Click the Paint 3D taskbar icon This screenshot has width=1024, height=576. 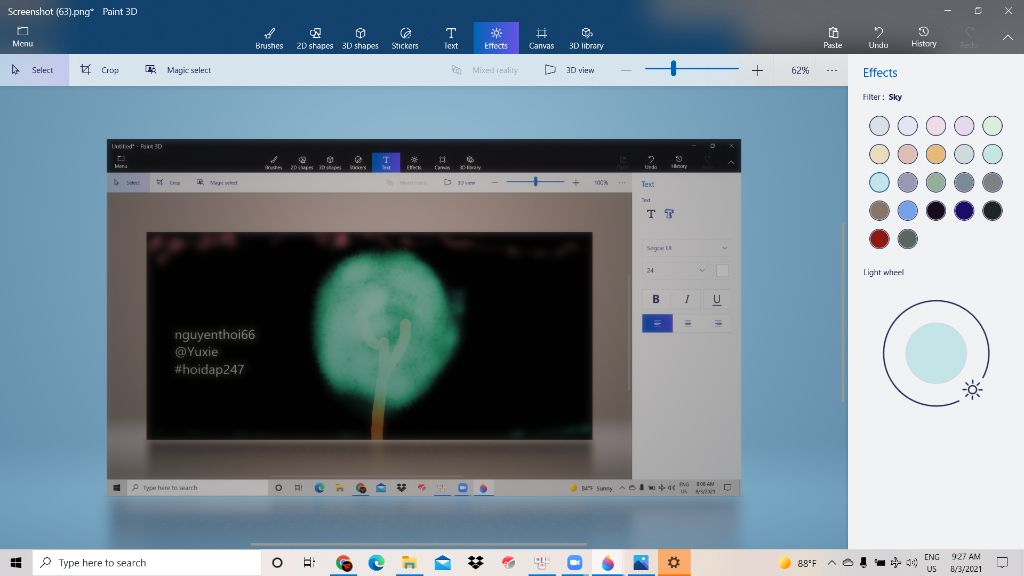[607, 562]
